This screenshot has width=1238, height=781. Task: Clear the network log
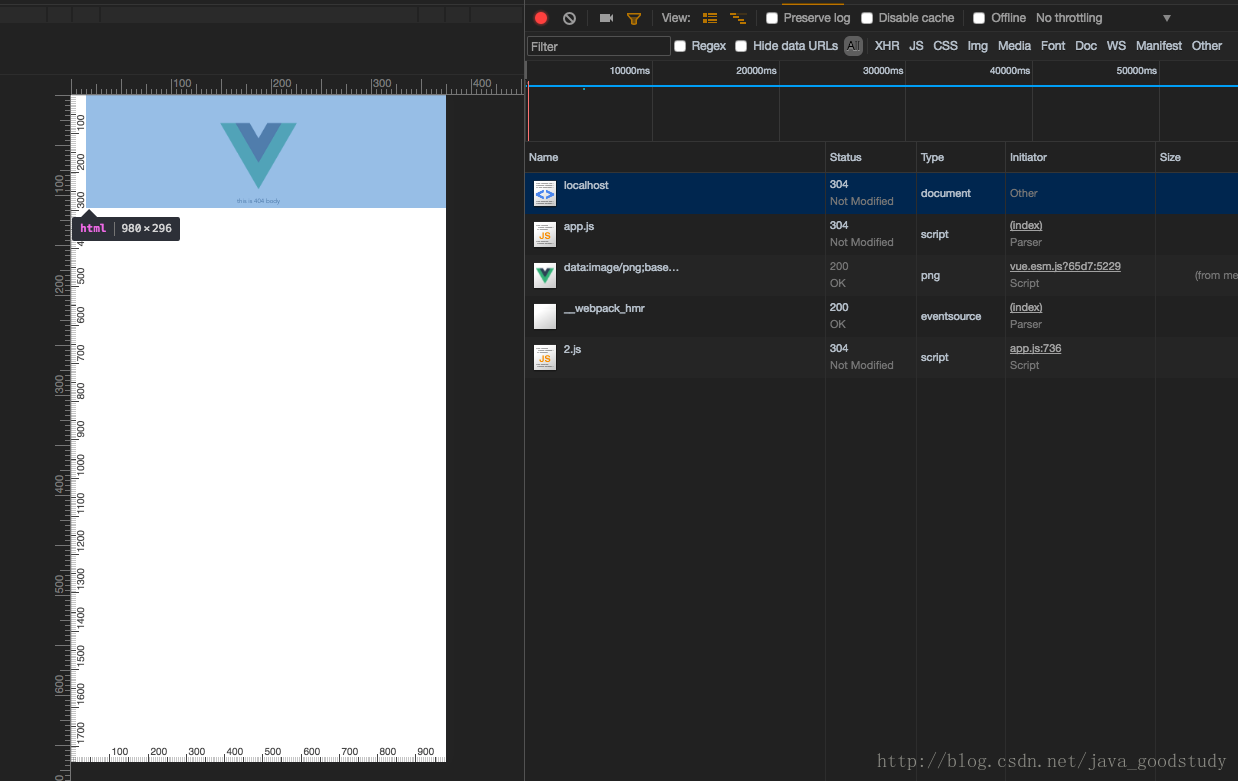(569, 18)
